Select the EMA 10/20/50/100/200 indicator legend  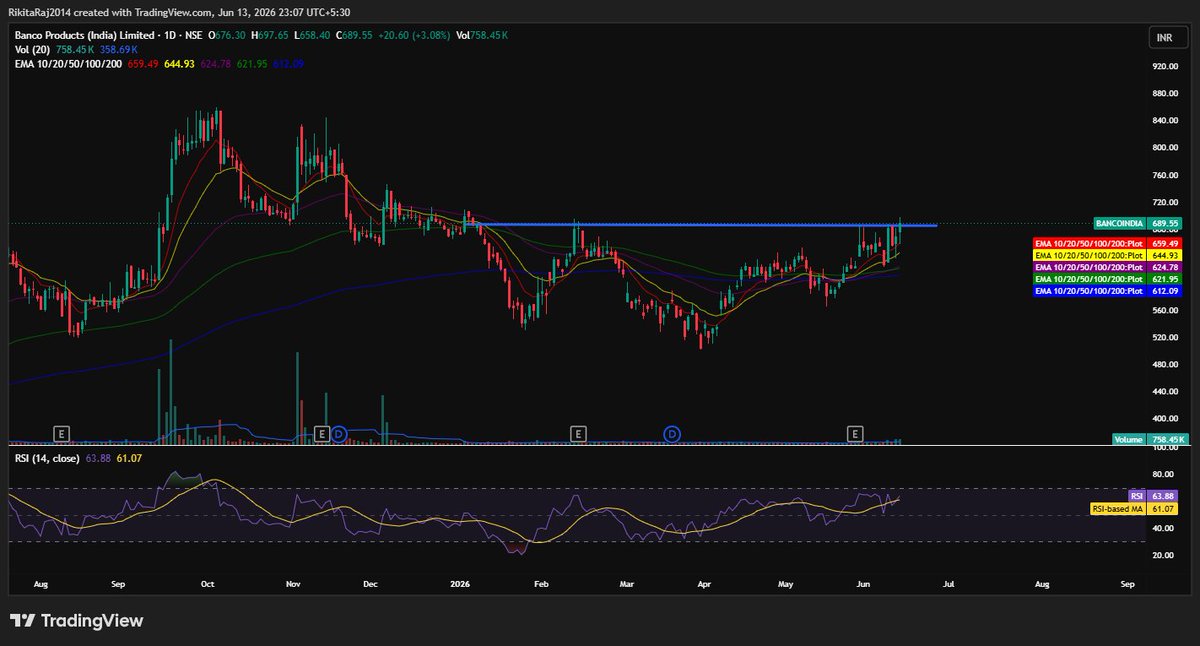click(x=68, y=63)
